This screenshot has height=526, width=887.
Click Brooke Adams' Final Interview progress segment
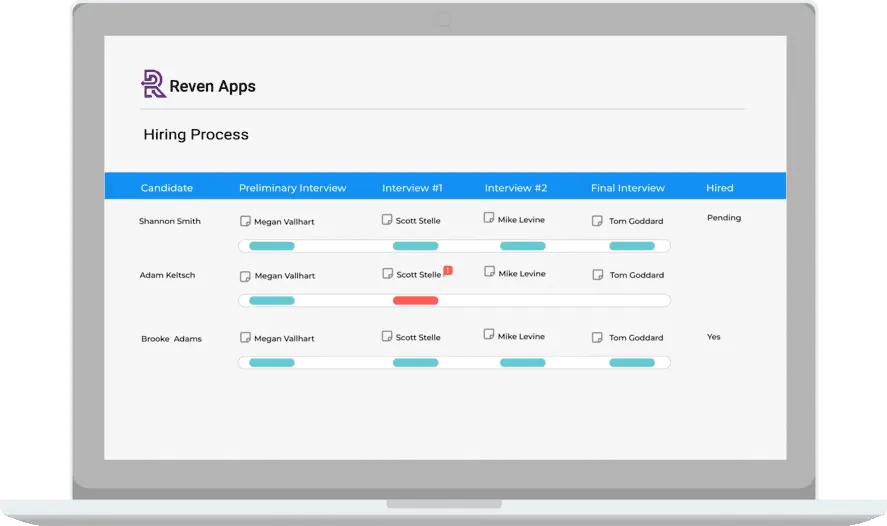631,362
